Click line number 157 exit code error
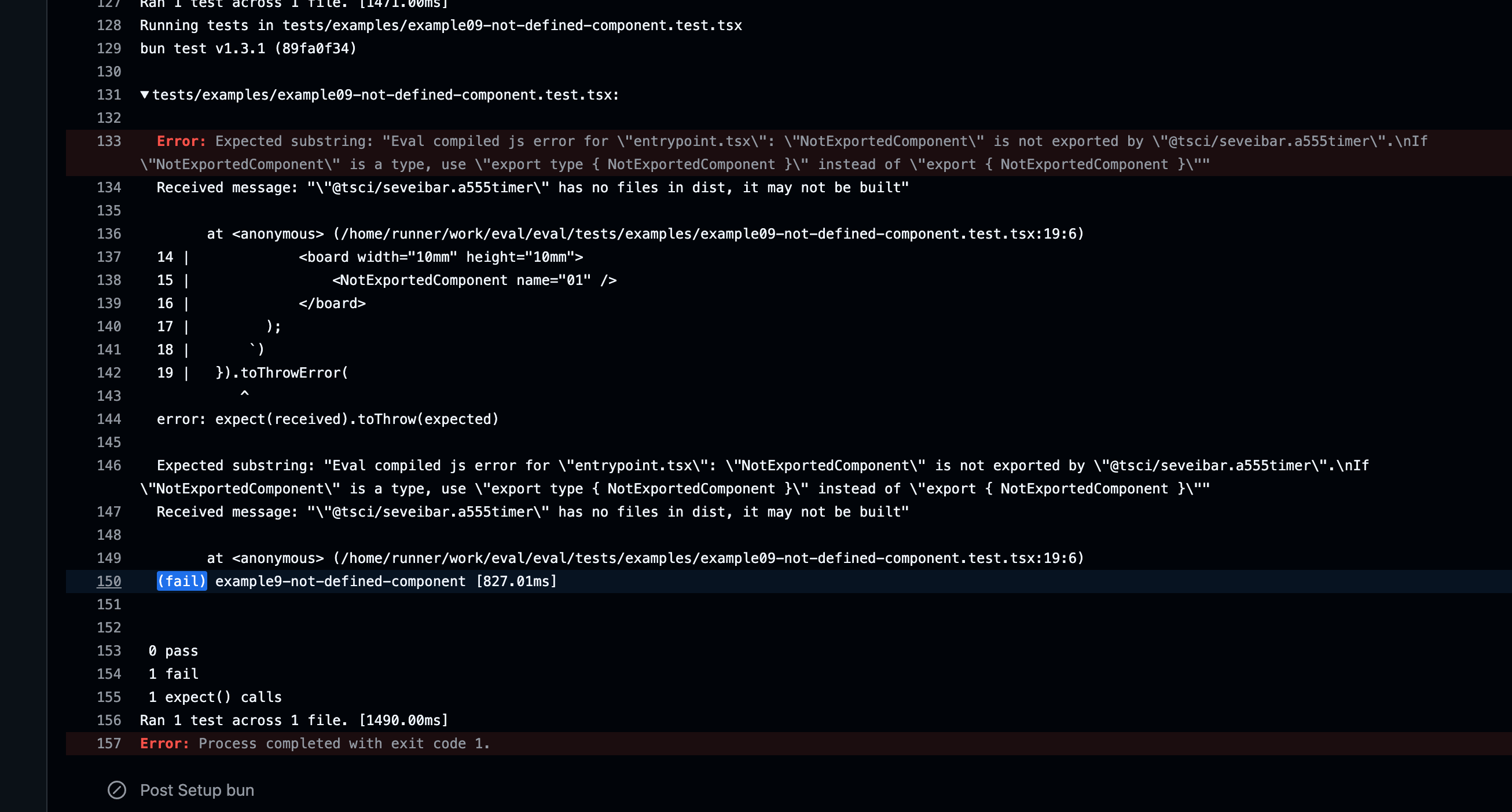Image resolution: width=1512 pixels, height=812 pixels. pyautogui.click(x=109, y=743)
